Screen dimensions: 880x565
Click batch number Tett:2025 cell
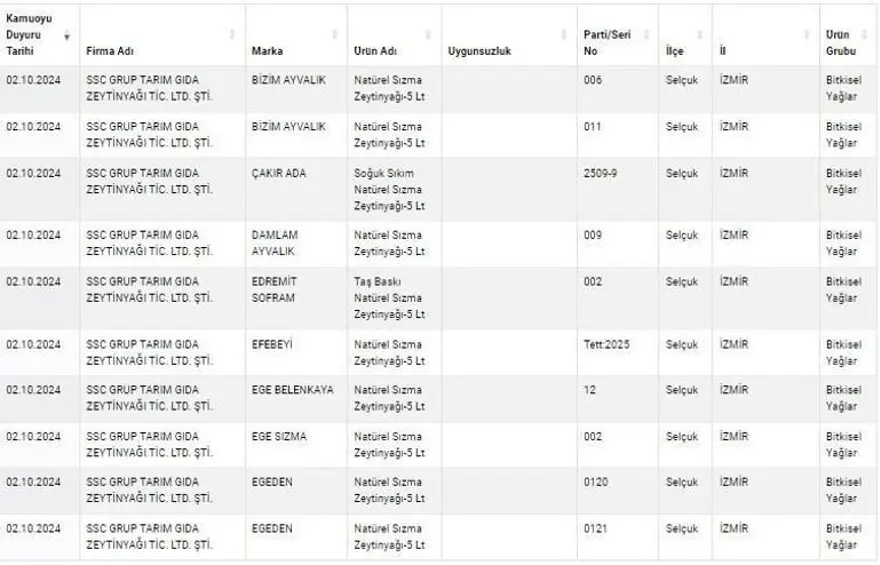point(608,344)
